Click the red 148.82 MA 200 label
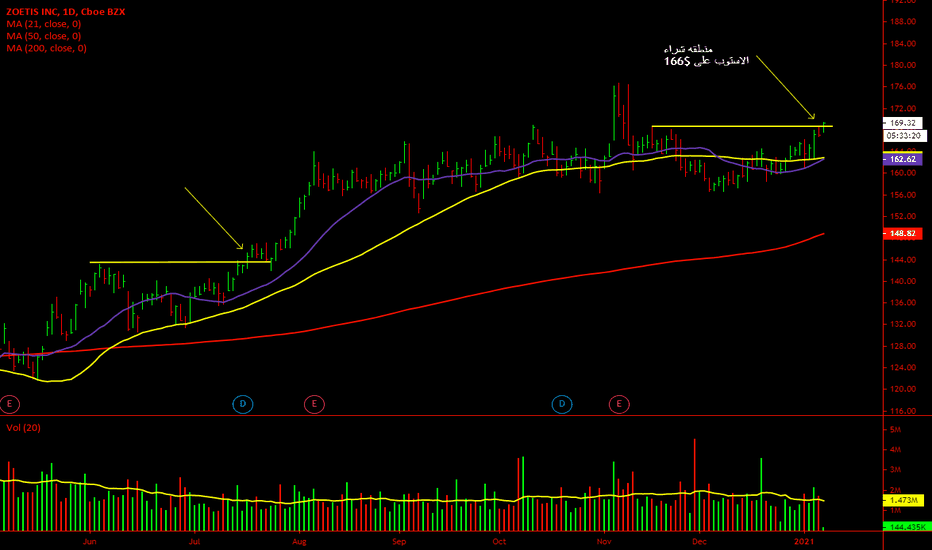This screenshot has height=550, width=932. (x=903, y=234)
